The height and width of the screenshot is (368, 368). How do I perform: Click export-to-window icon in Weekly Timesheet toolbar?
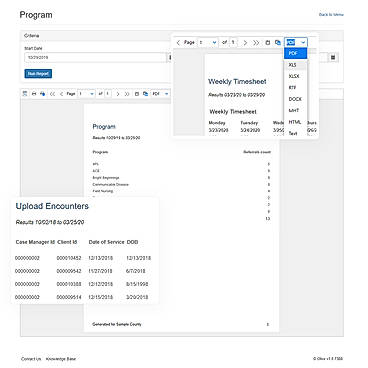point(277,43)
